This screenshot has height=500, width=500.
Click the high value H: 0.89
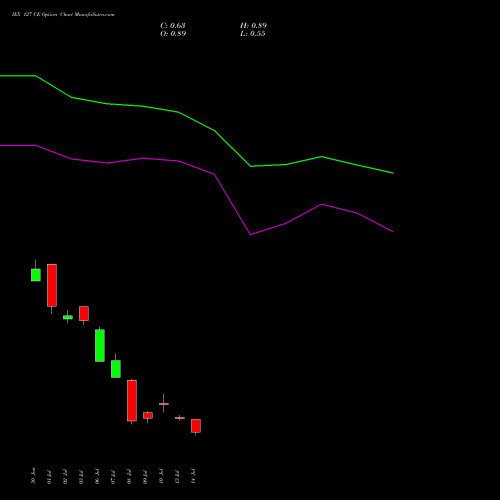tap(253, 26)
